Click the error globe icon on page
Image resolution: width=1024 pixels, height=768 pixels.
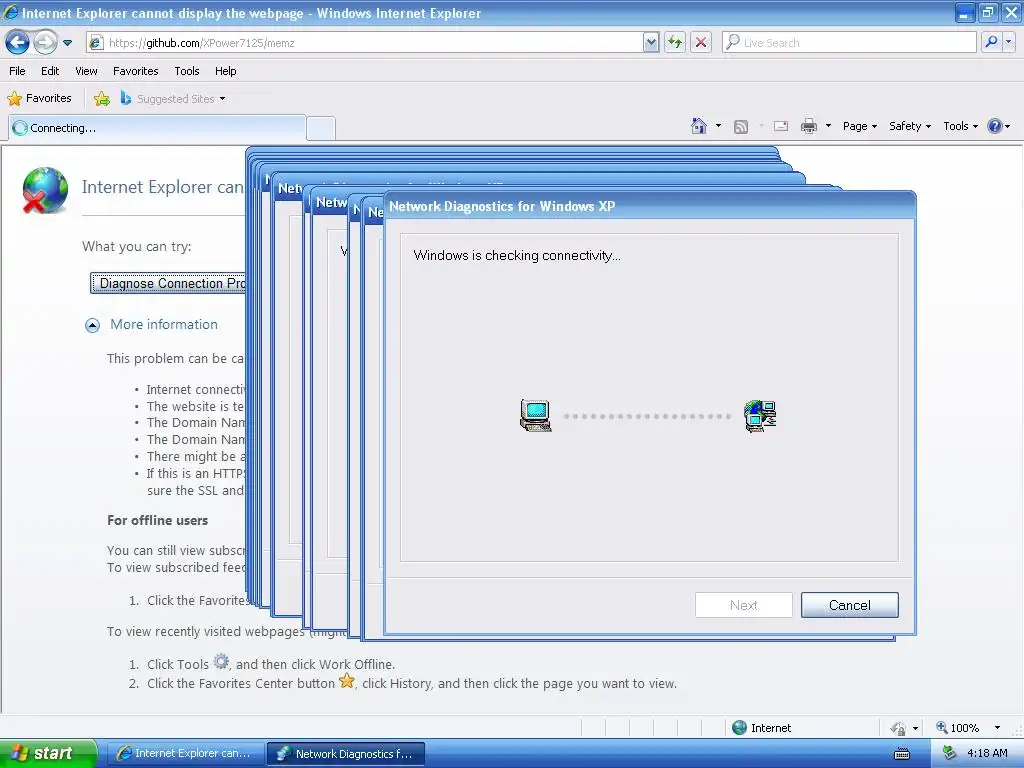[45, 190]
